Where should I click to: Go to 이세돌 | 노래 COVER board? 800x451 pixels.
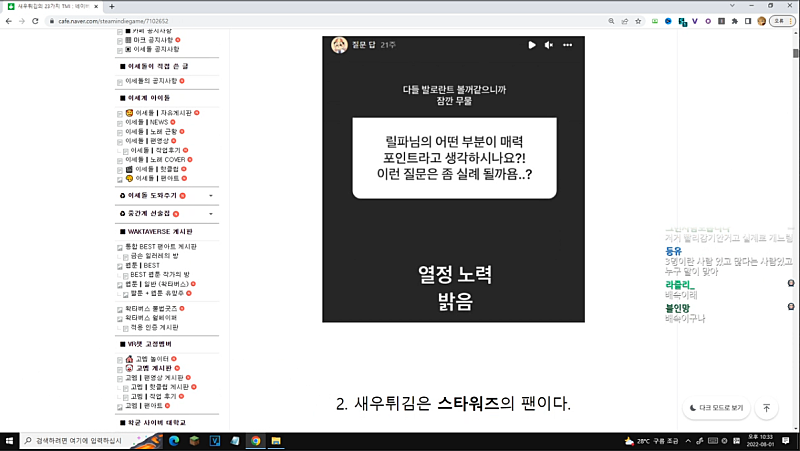(160, 160)
